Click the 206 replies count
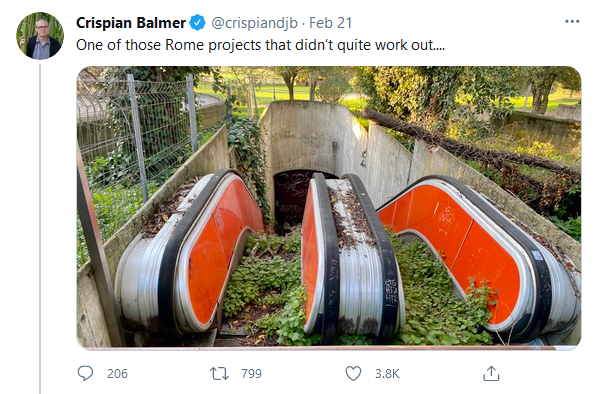Image resolution: width=598 pixels, height=394 pixels. tap(117, 373)
